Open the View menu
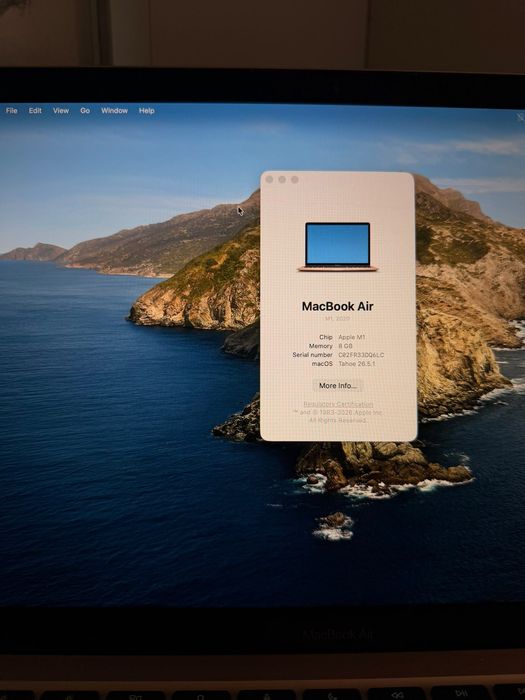 pos(61,111)
